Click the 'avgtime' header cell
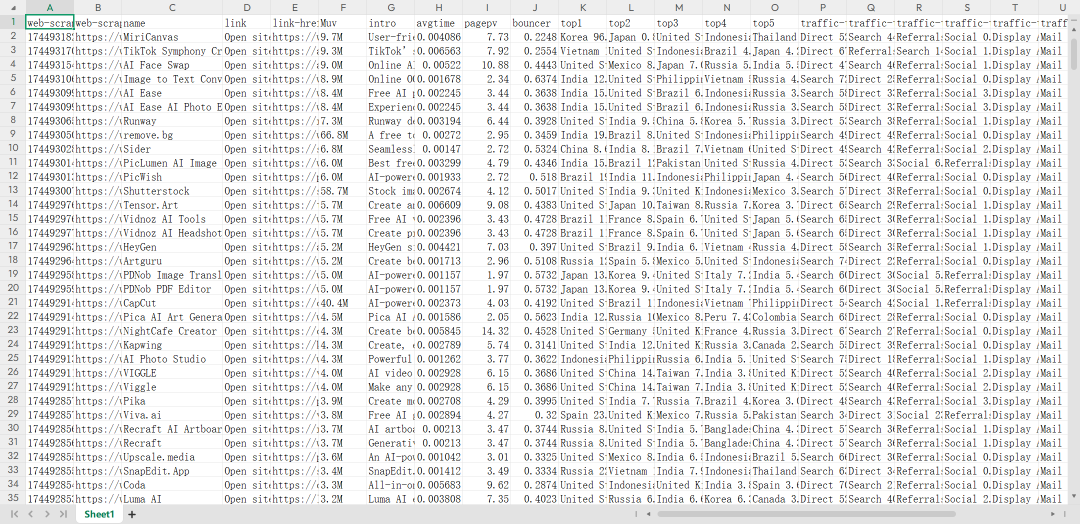Screen dimensions: 1080x524 point(439,23)
